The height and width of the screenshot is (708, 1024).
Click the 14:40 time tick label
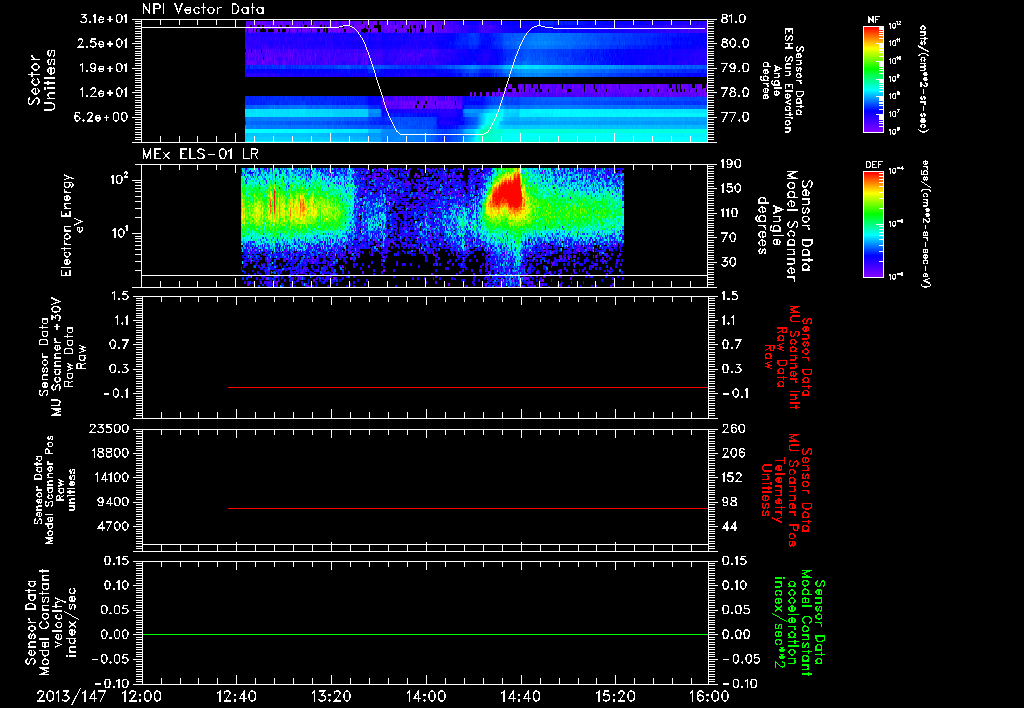(x=520, y=696)
